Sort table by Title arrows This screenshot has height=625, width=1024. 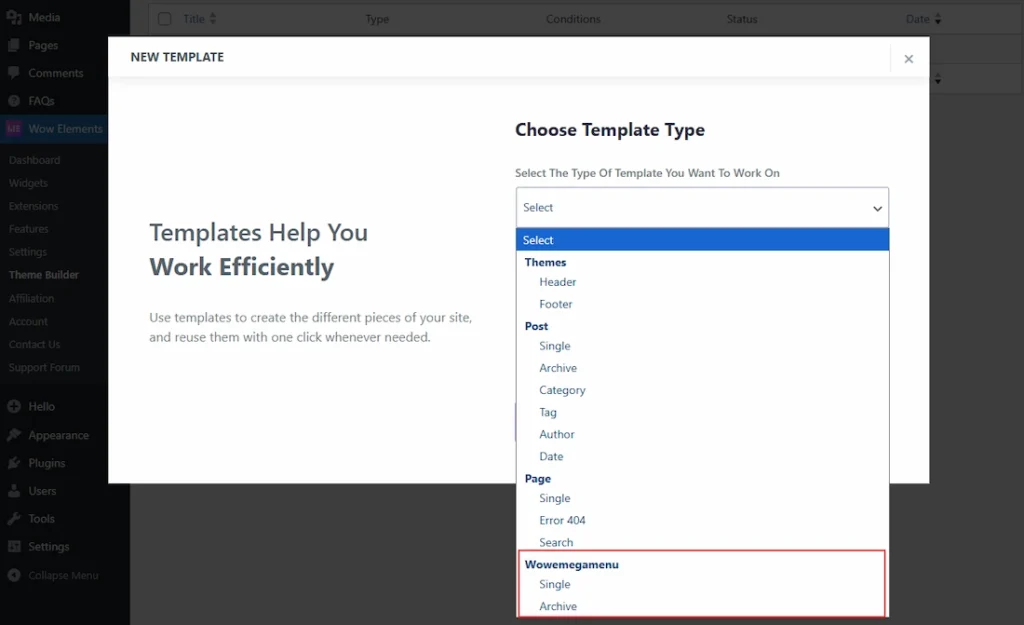[213, 19]
